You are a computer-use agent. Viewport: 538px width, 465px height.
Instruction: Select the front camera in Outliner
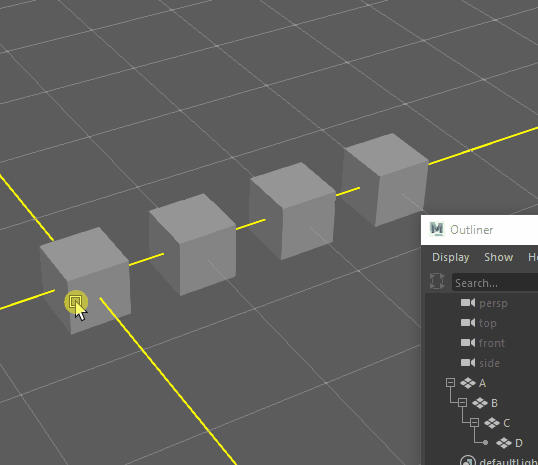coord(492,343)
